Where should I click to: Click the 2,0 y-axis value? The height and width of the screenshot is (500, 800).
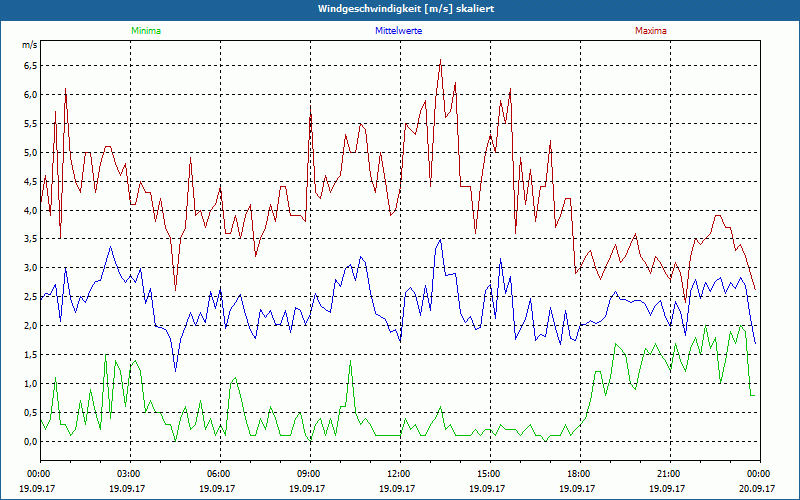(30, 326)
